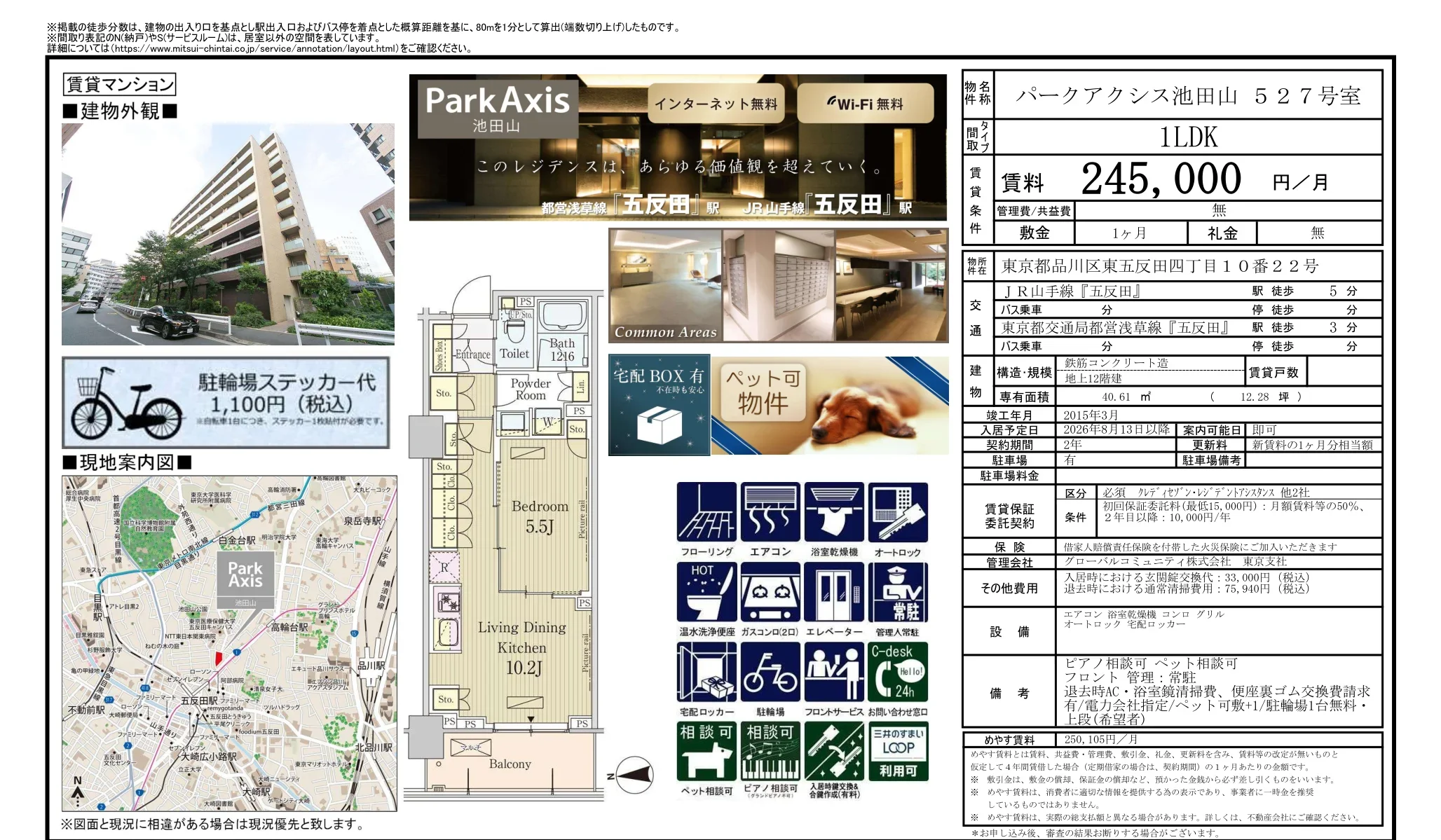This screenshot has height=840, width=1441.
Task: Click the Park Axis 池田山 logo in the top banner
Action: point(498,109)
